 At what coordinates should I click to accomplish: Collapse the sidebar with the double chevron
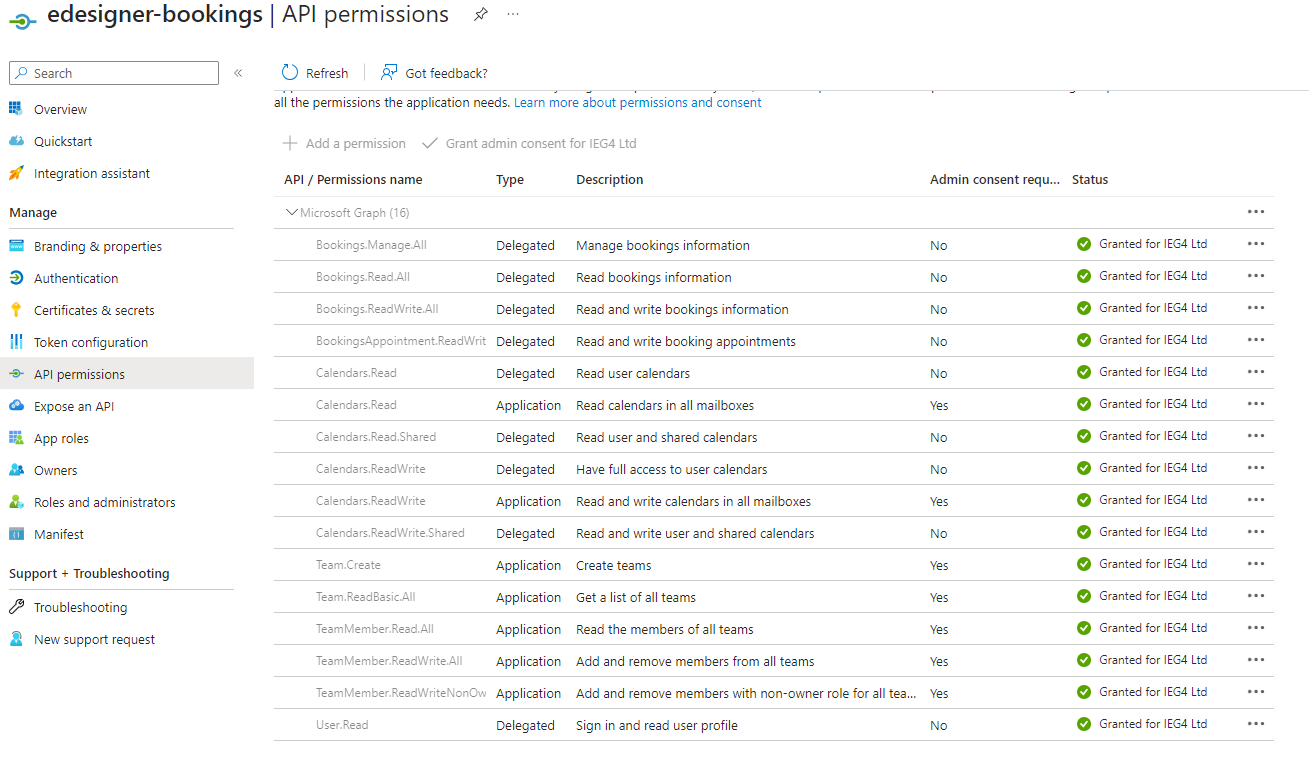point(238,73)
